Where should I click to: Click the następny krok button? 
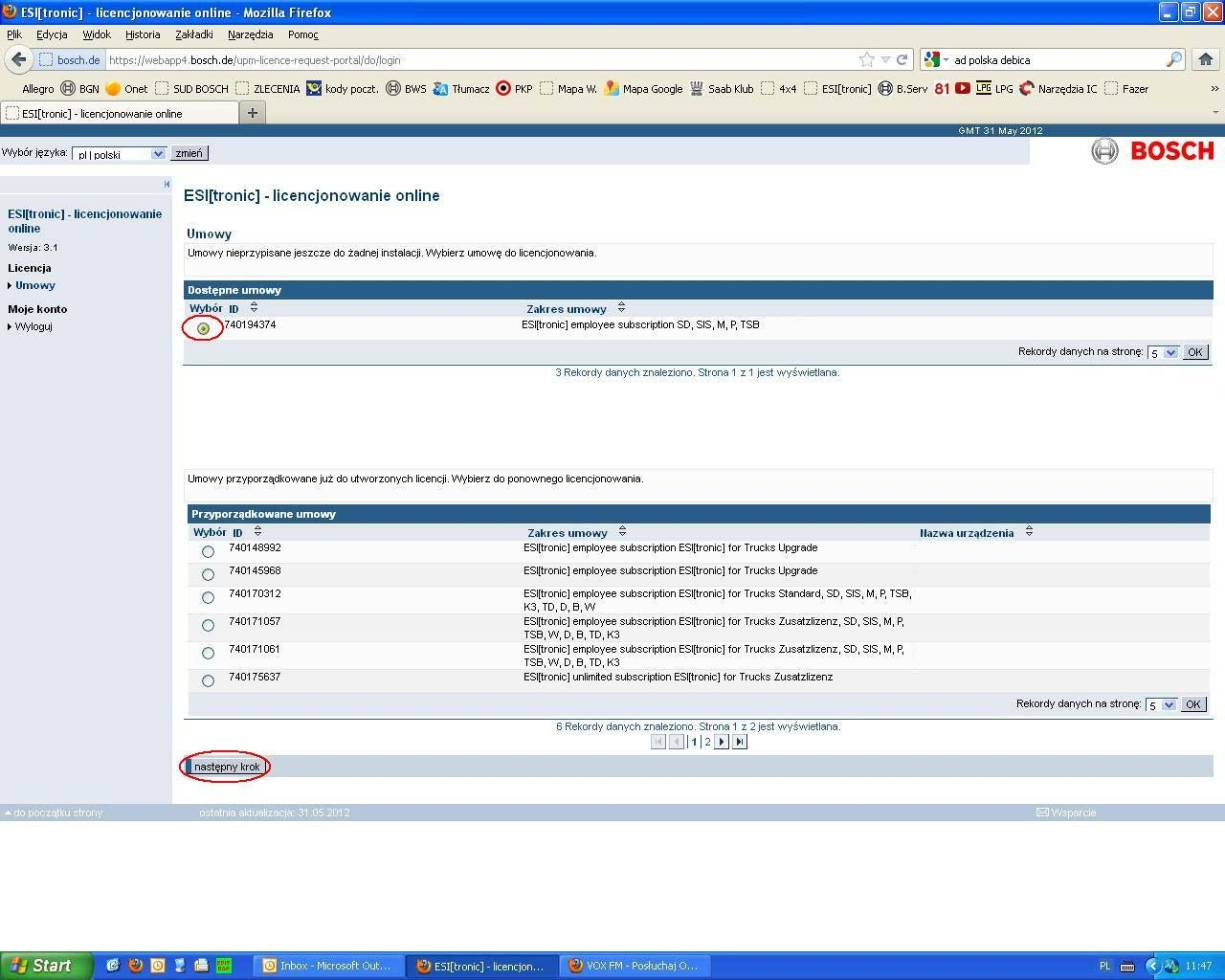tap(227, 767)
